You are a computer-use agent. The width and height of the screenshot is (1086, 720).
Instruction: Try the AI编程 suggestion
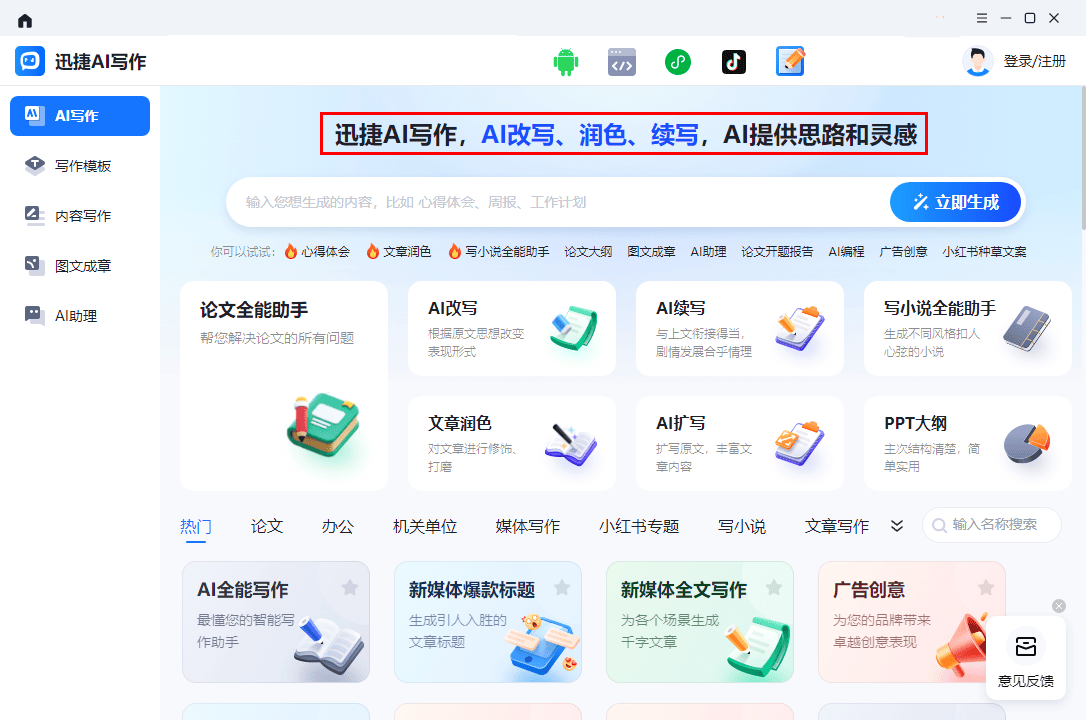click(846, 251)
